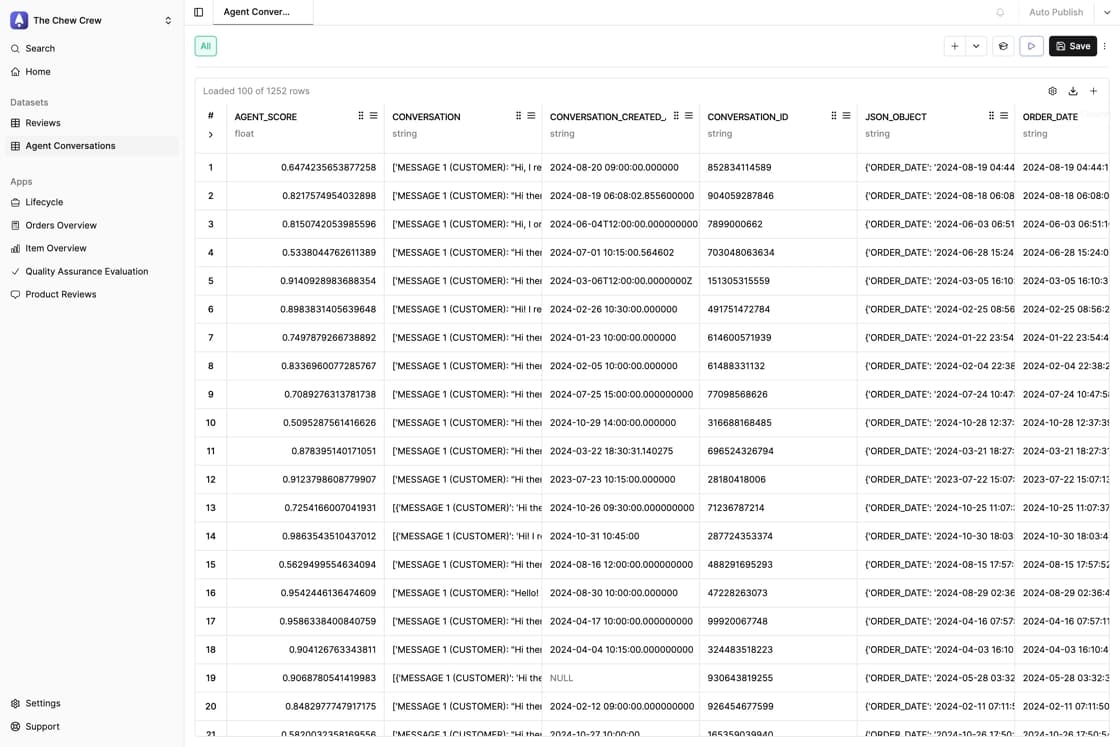Screen dimensions: 1120x747
Task: Open the three-dot menu beside Save
Action: 1105,46
